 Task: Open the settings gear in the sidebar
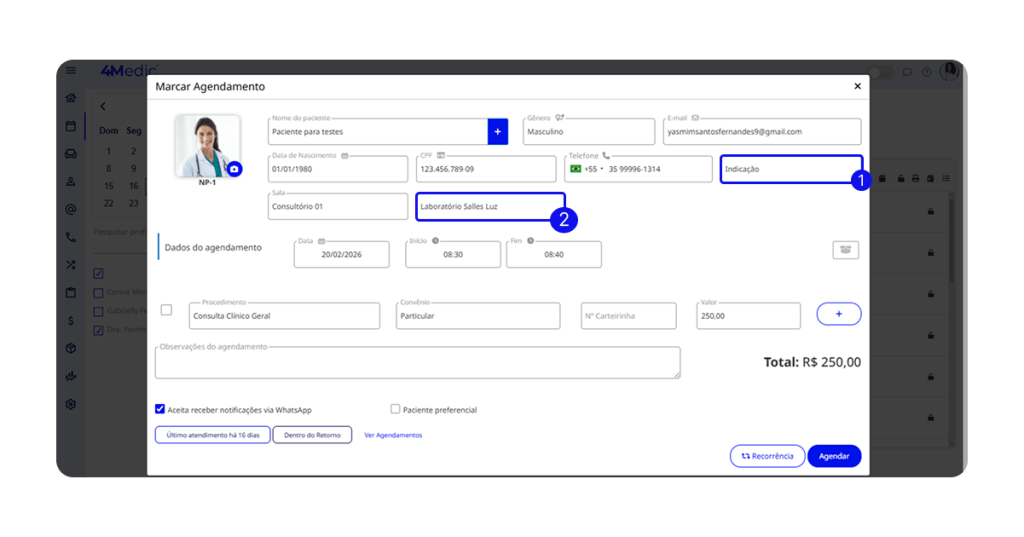pos(70,404)
